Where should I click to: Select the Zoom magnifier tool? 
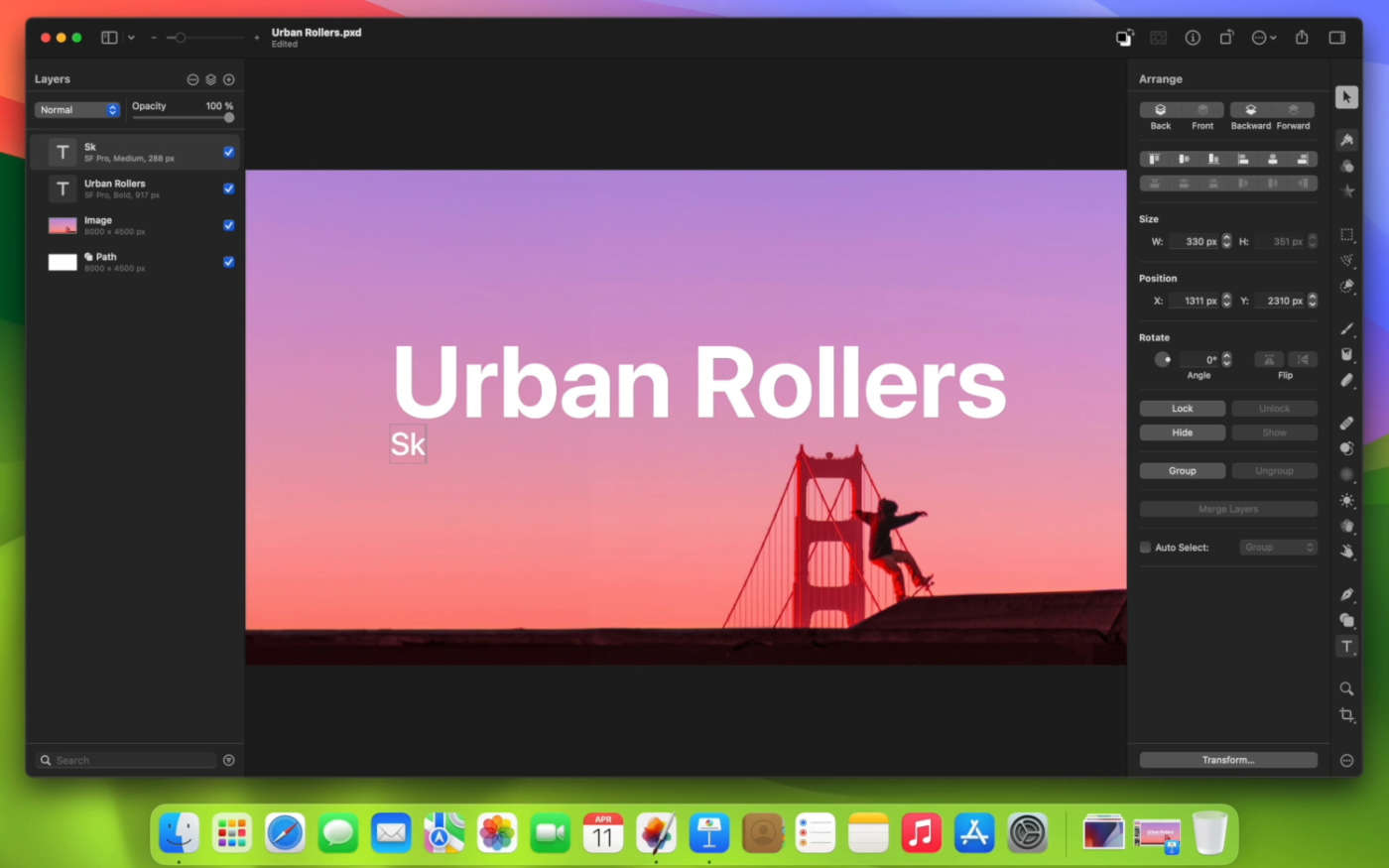coord(1346,688)
